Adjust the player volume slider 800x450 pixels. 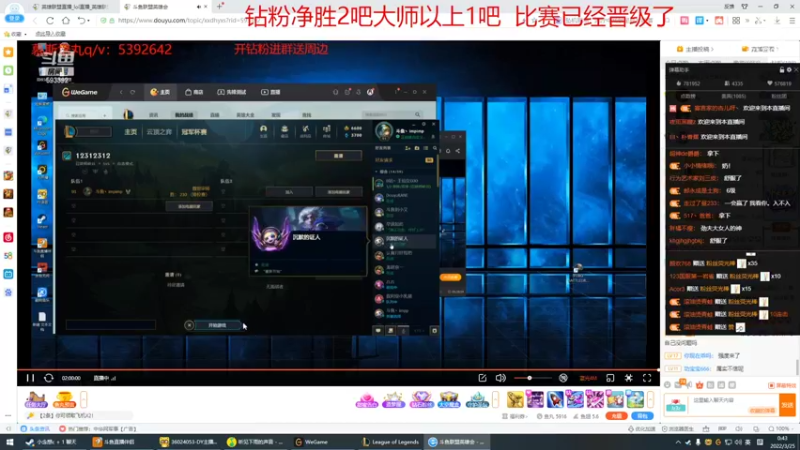[x=532, y=378]
